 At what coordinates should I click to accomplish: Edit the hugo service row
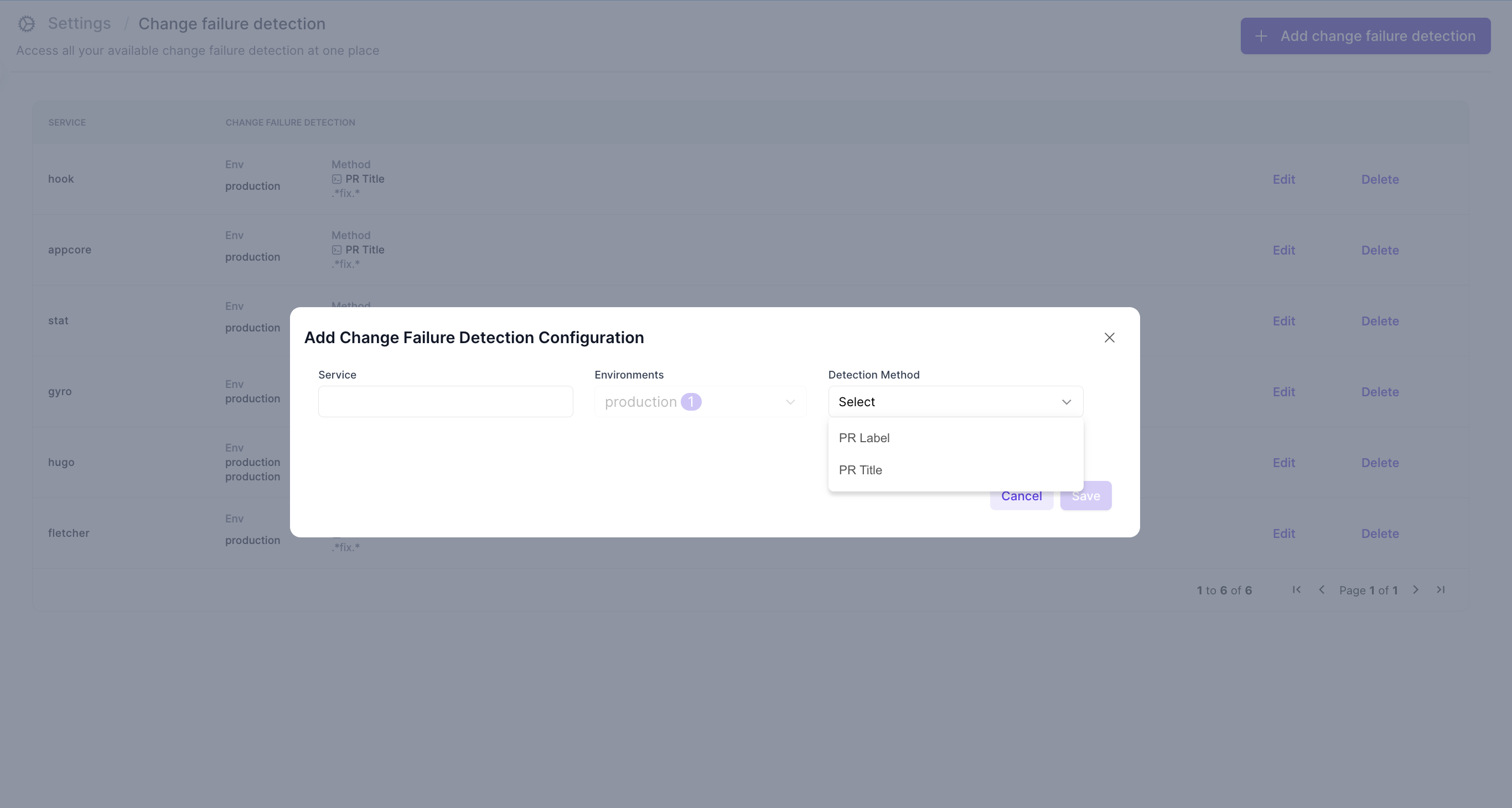coord(1283,463)
